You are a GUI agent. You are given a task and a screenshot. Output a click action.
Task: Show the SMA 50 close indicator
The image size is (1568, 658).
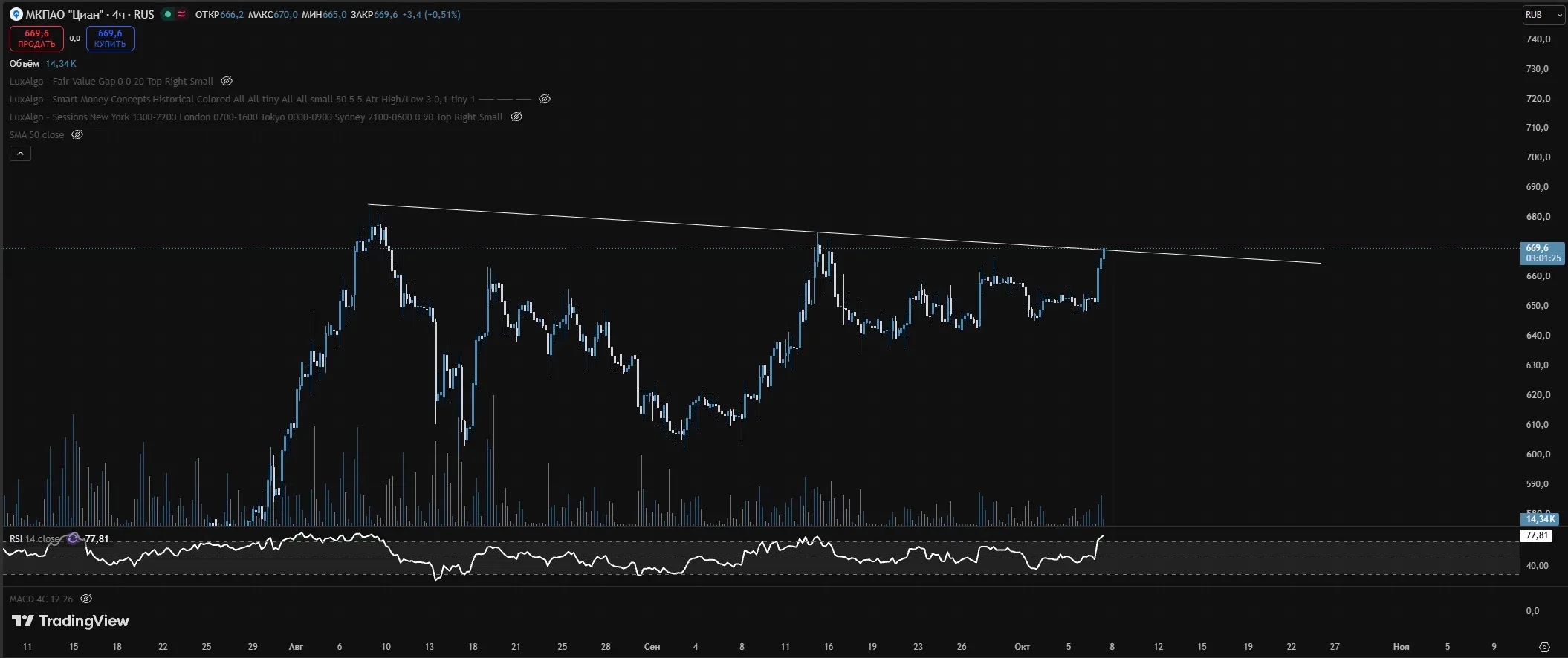point(77,134)
